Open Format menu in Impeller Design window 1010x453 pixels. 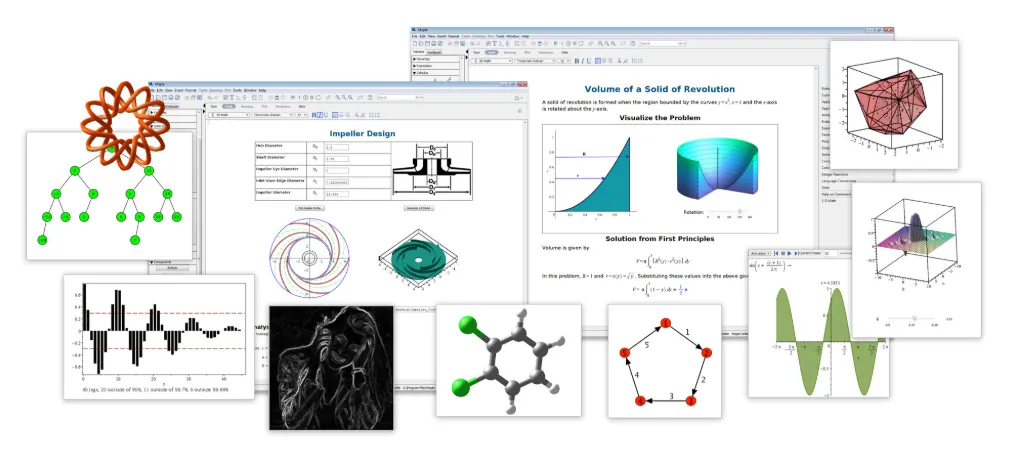click(191, 90)
